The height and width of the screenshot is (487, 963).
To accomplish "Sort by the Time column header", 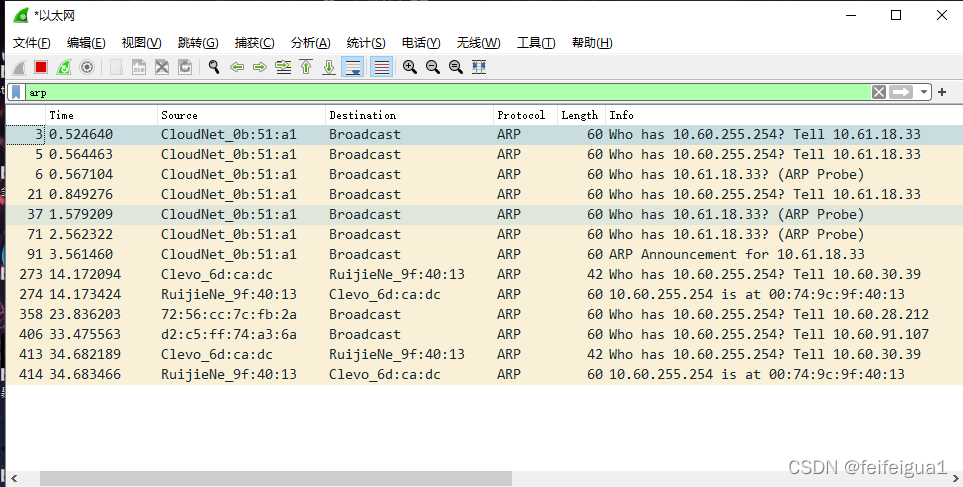I will pos(101,115).
